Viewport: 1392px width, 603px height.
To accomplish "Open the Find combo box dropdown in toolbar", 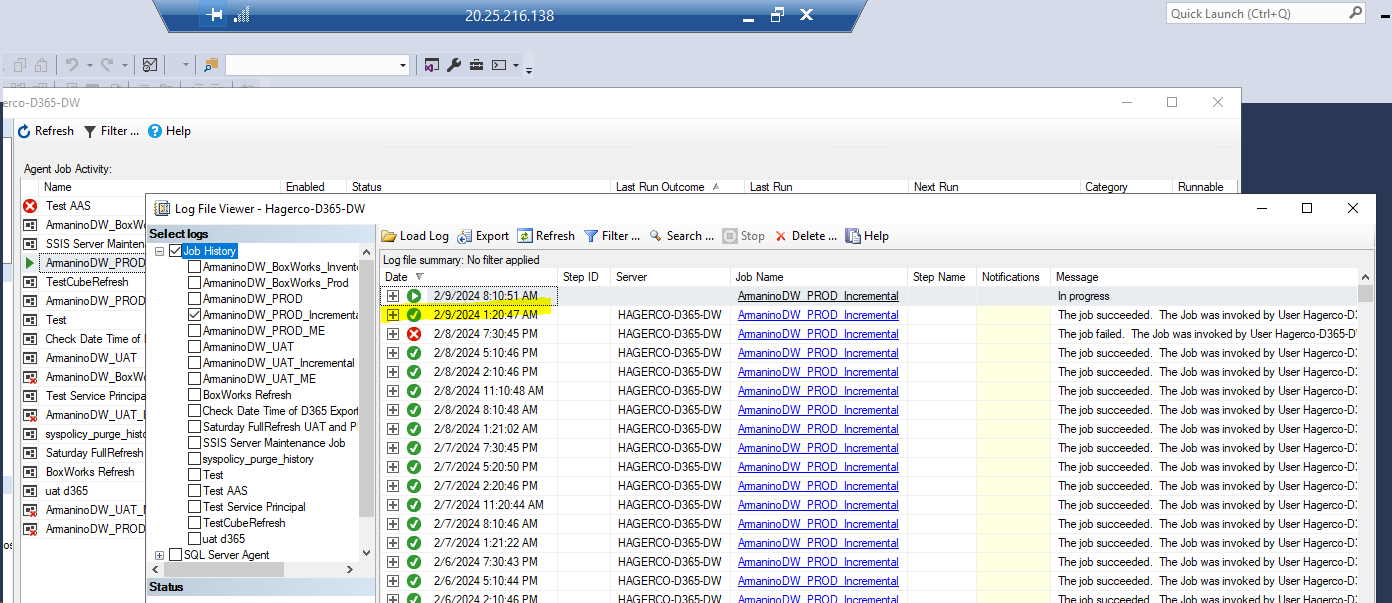I will [x=403, y=65].
